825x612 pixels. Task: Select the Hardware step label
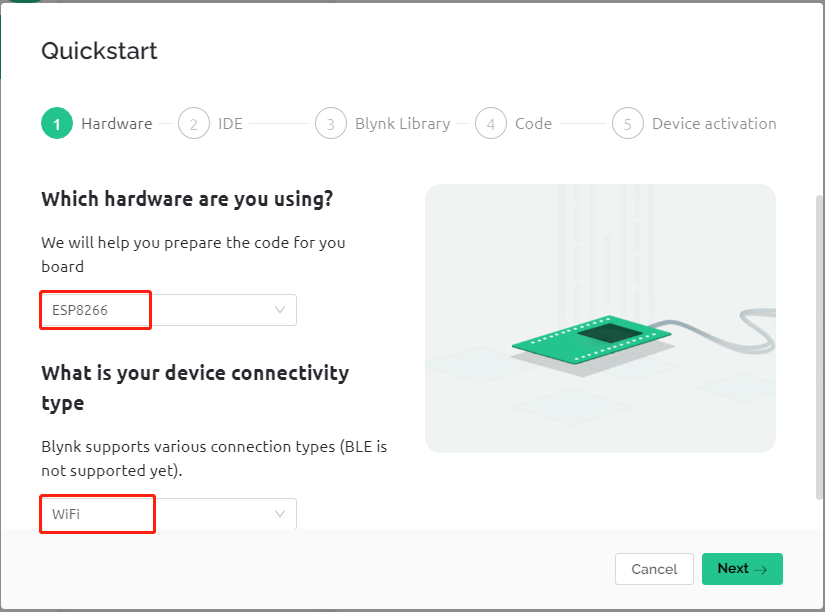(x=117, y=124)
